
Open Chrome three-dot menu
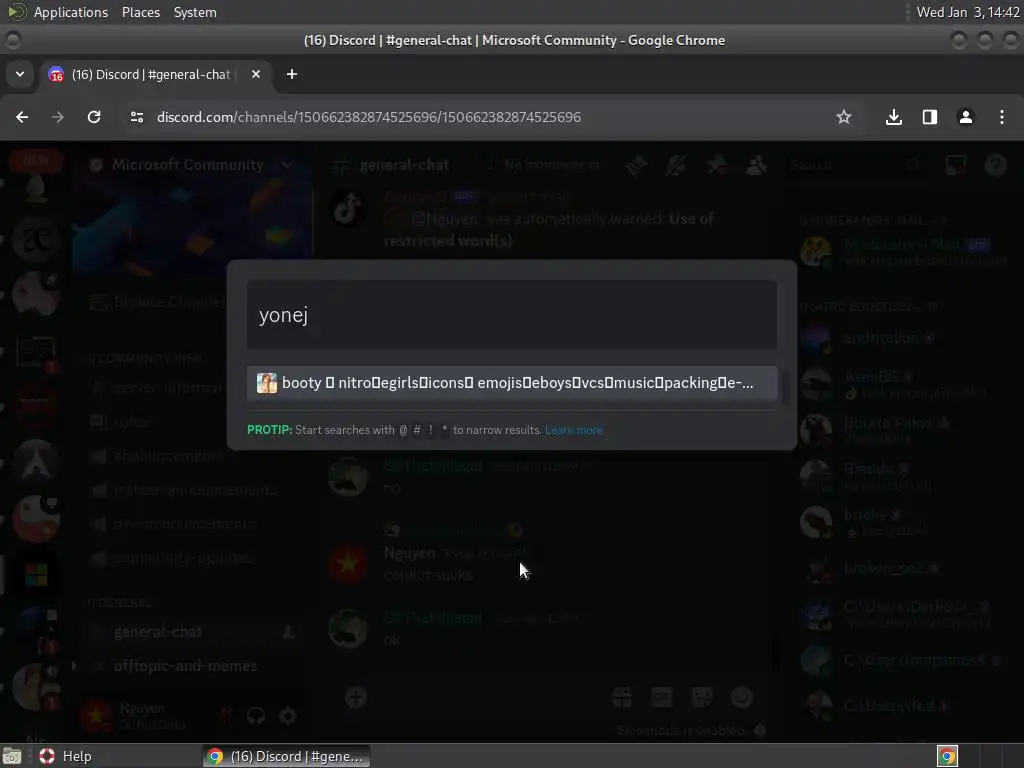click(x=1002, y=117)
